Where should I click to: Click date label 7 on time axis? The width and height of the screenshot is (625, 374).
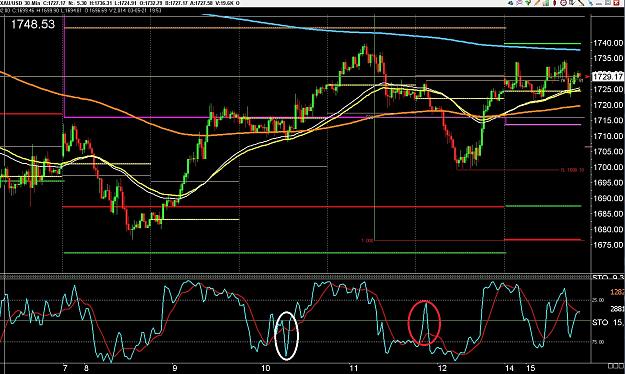coord(65,368)
